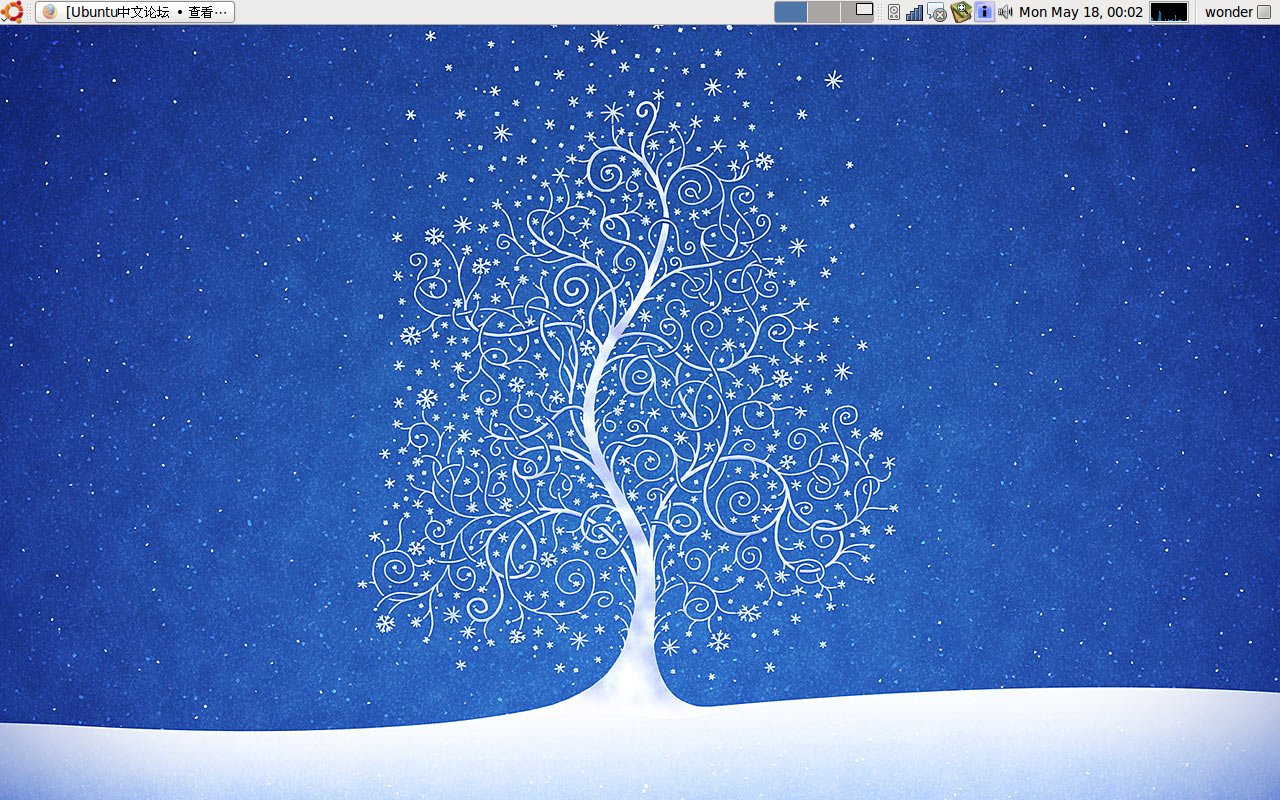Switch to the second workspace
Image resolution: width=1280 pixels, height=800 pixels.
[824, 12]
